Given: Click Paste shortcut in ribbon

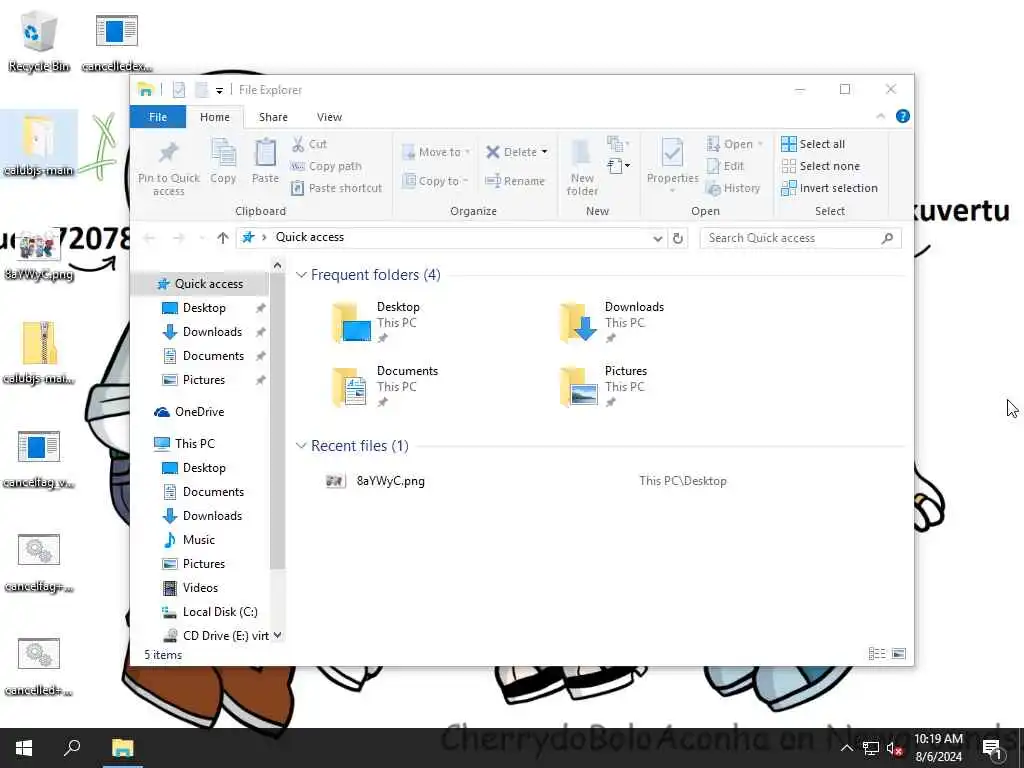Looking at the screenshot, I should [x=336, y=188].
